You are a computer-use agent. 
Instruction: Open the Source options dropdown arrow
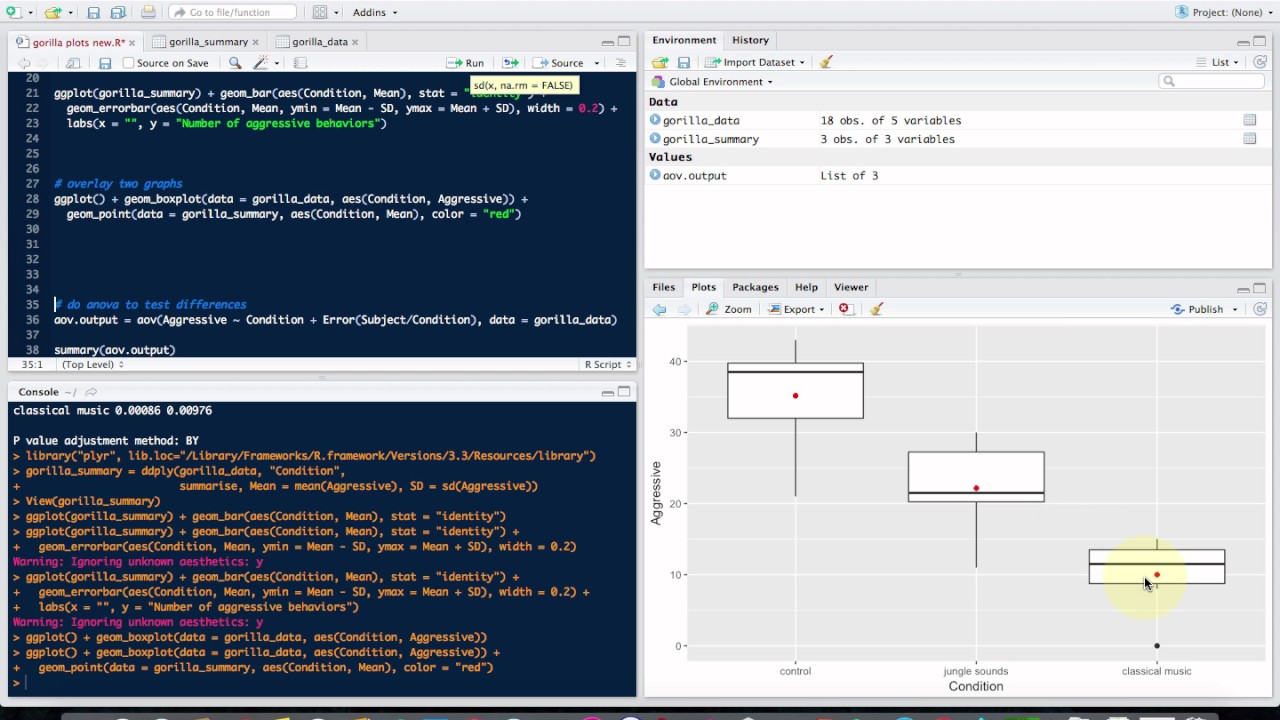pyautogui.click(x=597, y=63)
